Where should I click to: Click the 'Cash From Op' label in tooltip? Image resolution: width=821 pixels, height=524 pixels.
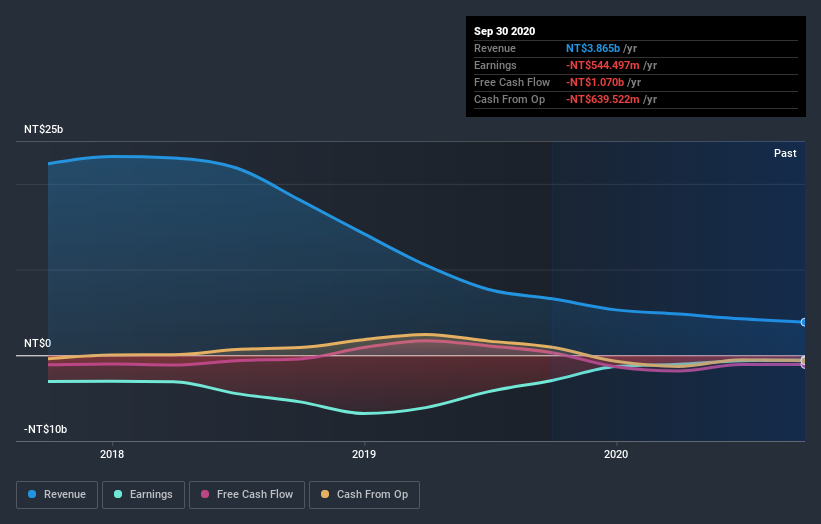(509, 99)
